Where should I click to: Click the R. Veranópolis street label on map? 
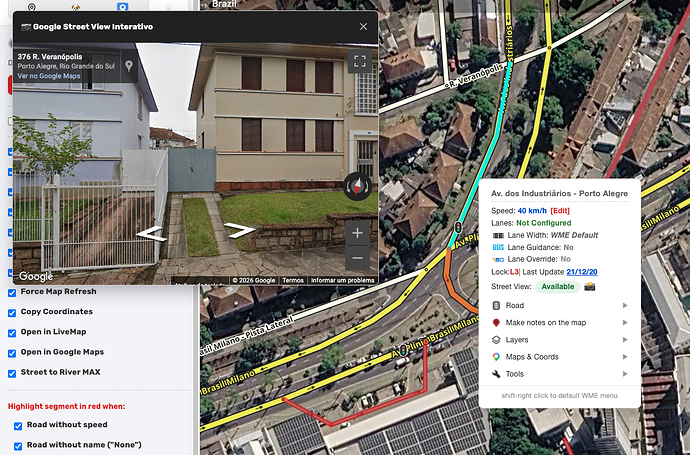pos(476,76)
